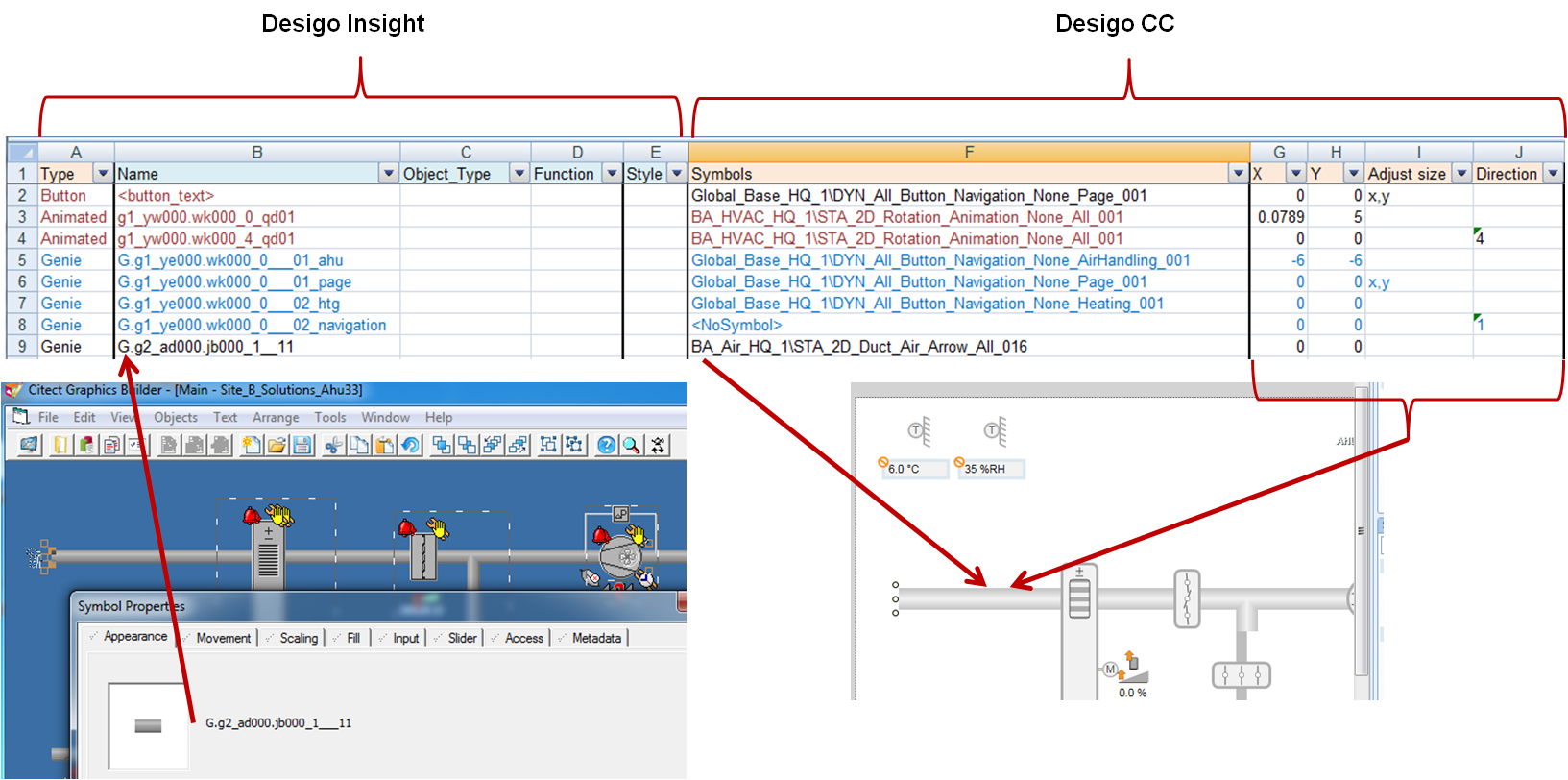The height and width of the screenshot is (780, 1568).
Task: Click the Paste clipboard toolbar icon
Action: pyautogui.click(x=385, y=445)
